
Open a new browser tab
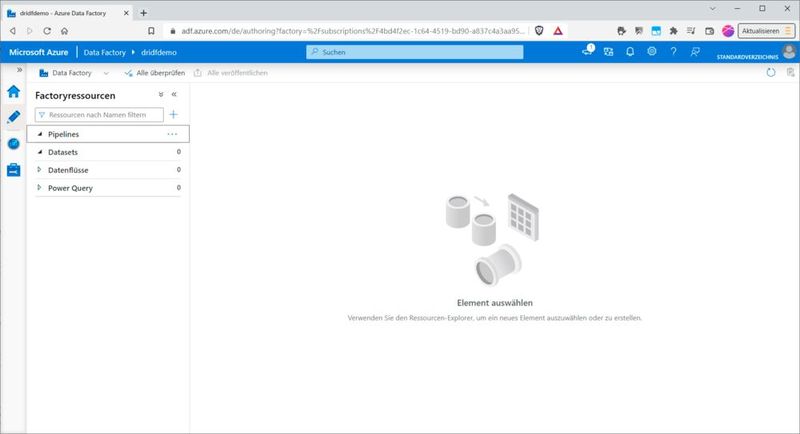[x=143, y=13]
